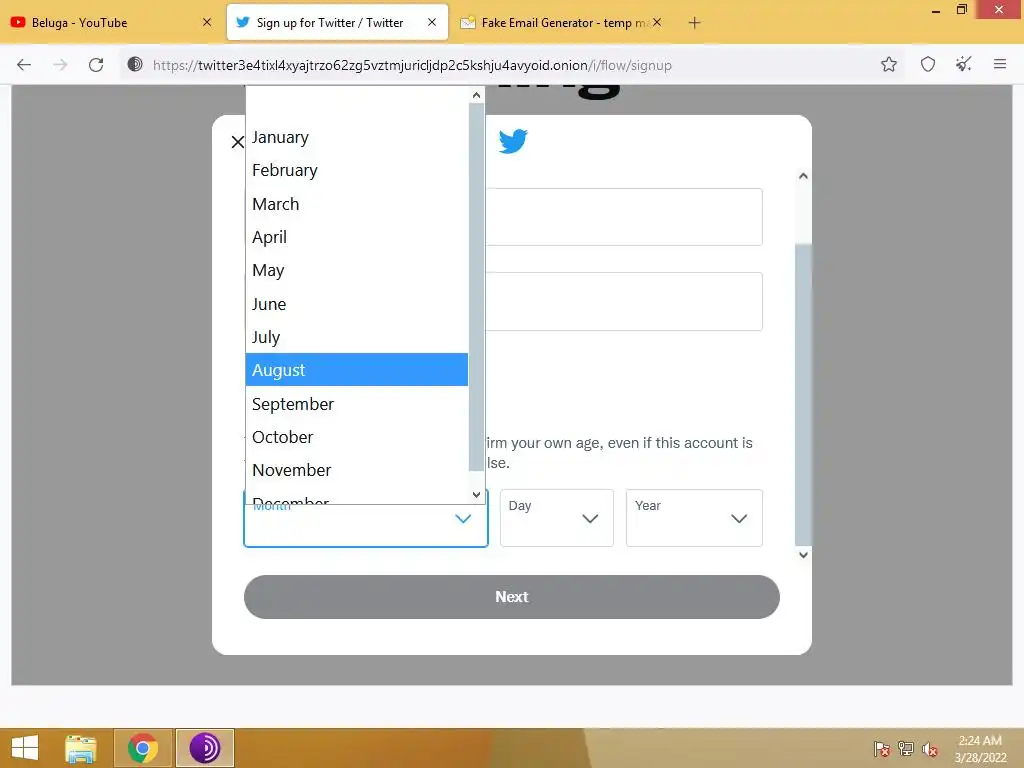
Task: Switch to the Fake Email Generator tab
Action: (x=560, y=23)
